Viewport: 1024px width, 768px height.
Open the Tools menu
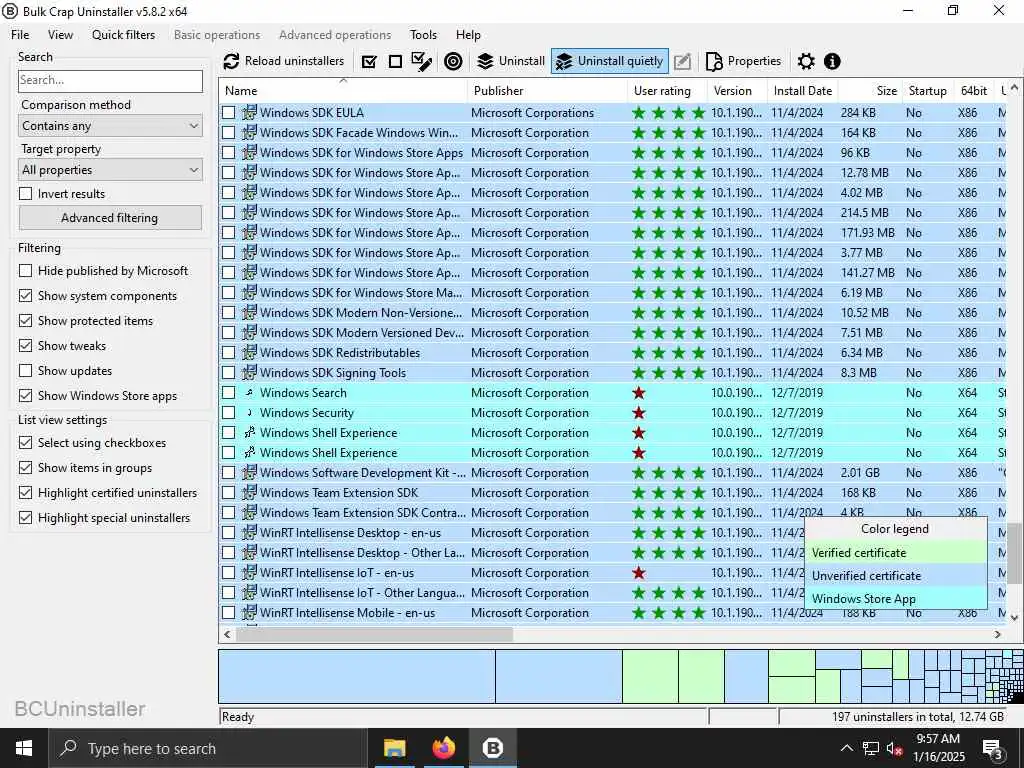click(x=423, y=35)
